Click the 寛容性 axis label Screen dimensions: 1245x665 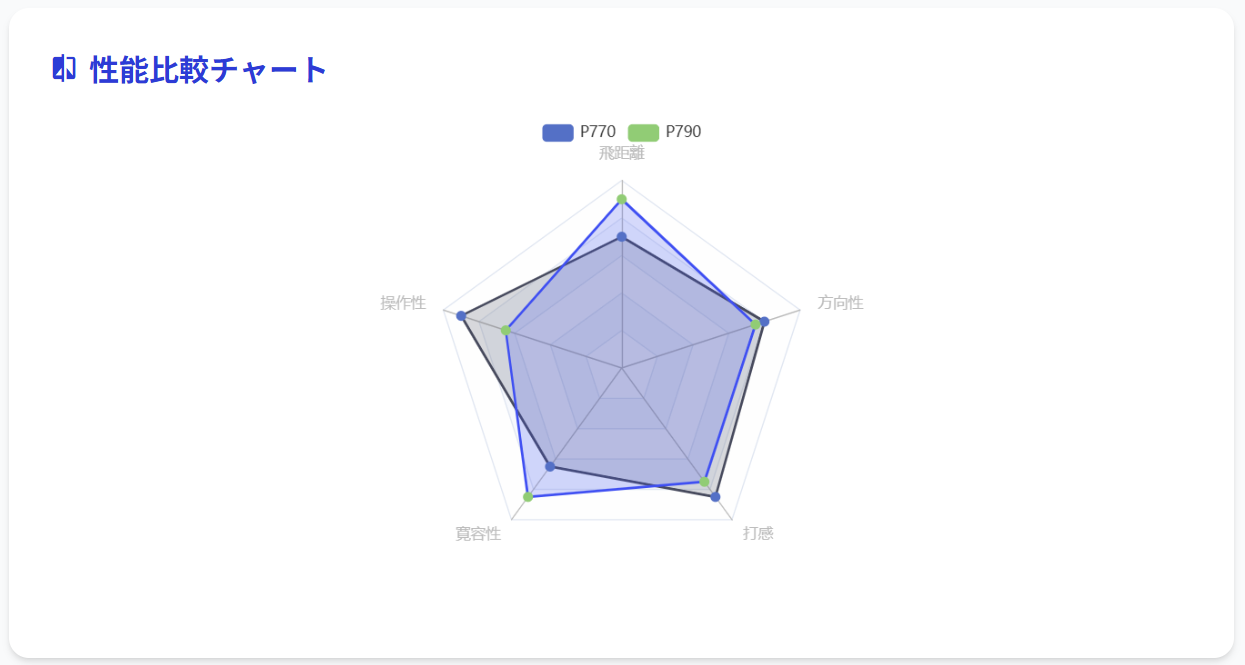[478, 534]
